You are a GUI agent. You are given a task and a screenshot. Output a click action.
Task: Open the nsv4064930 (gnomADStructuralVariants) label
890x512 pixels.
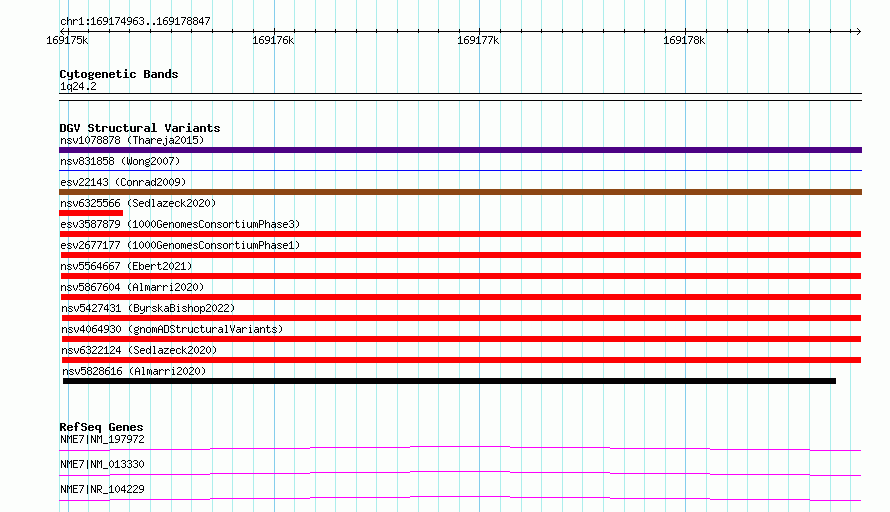(x=172, y=329)
